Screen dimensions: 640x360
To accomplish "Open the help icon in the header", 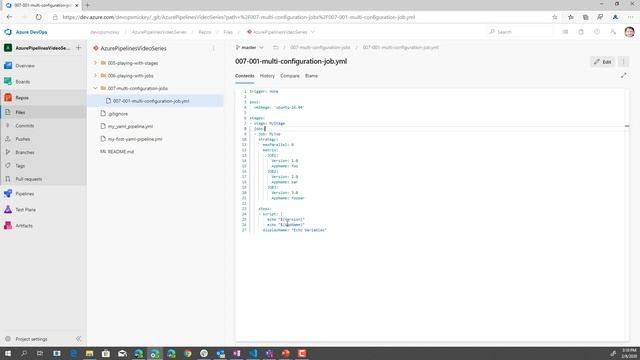I will pyautogui.click(x=597, y=32).
